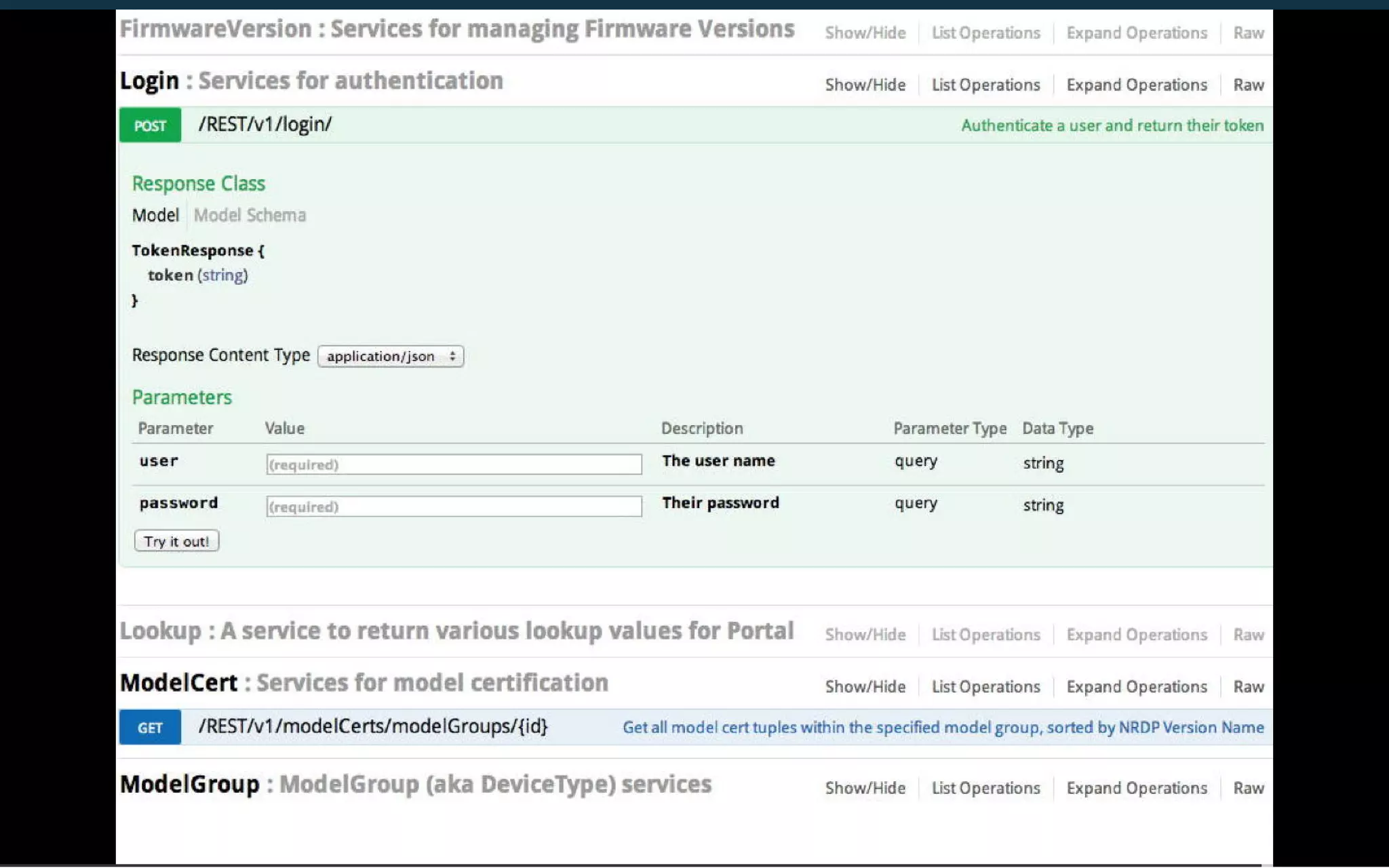This screenshot has width=1389, height=868.
Task: Expand Operations for Login service
Action: 1137,85
